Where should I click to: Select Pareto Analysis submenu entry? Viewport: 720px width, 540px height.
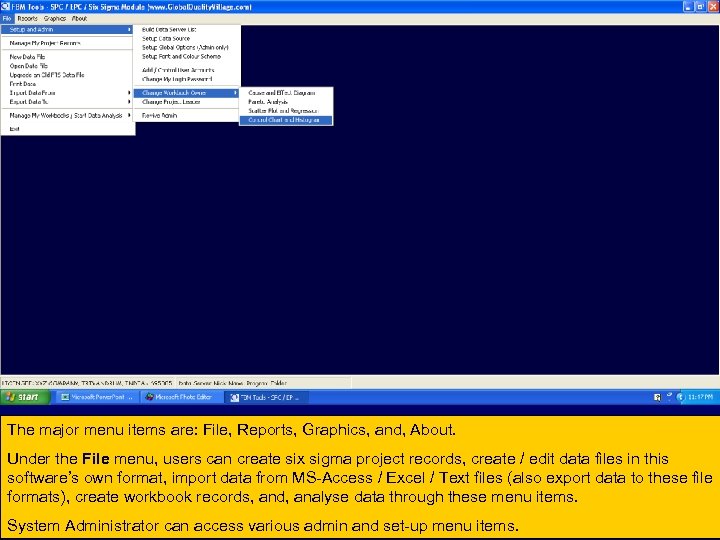[x=286, y=102]
